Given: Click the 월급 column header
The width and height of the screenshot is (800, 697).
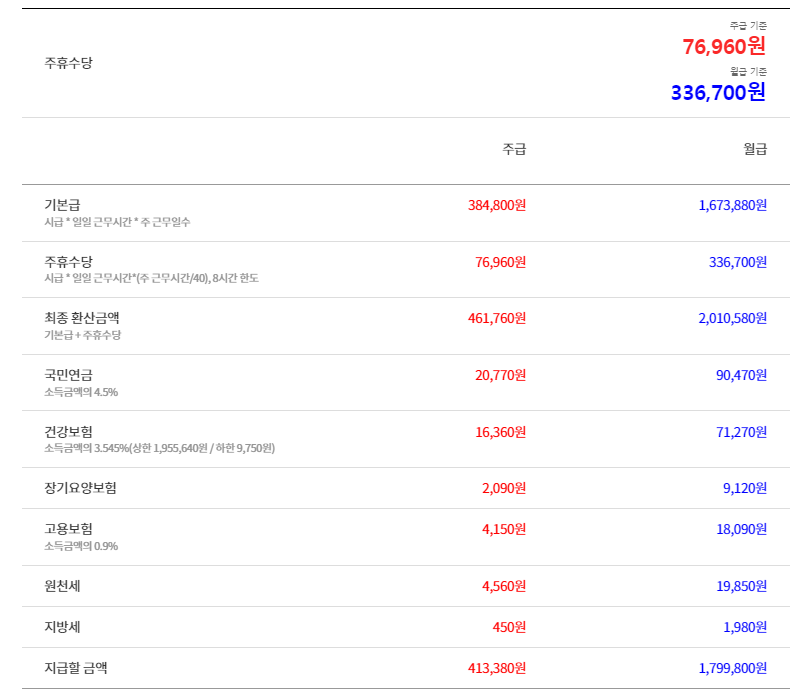Looking at the screenshot, I should [x=755, y=149].
